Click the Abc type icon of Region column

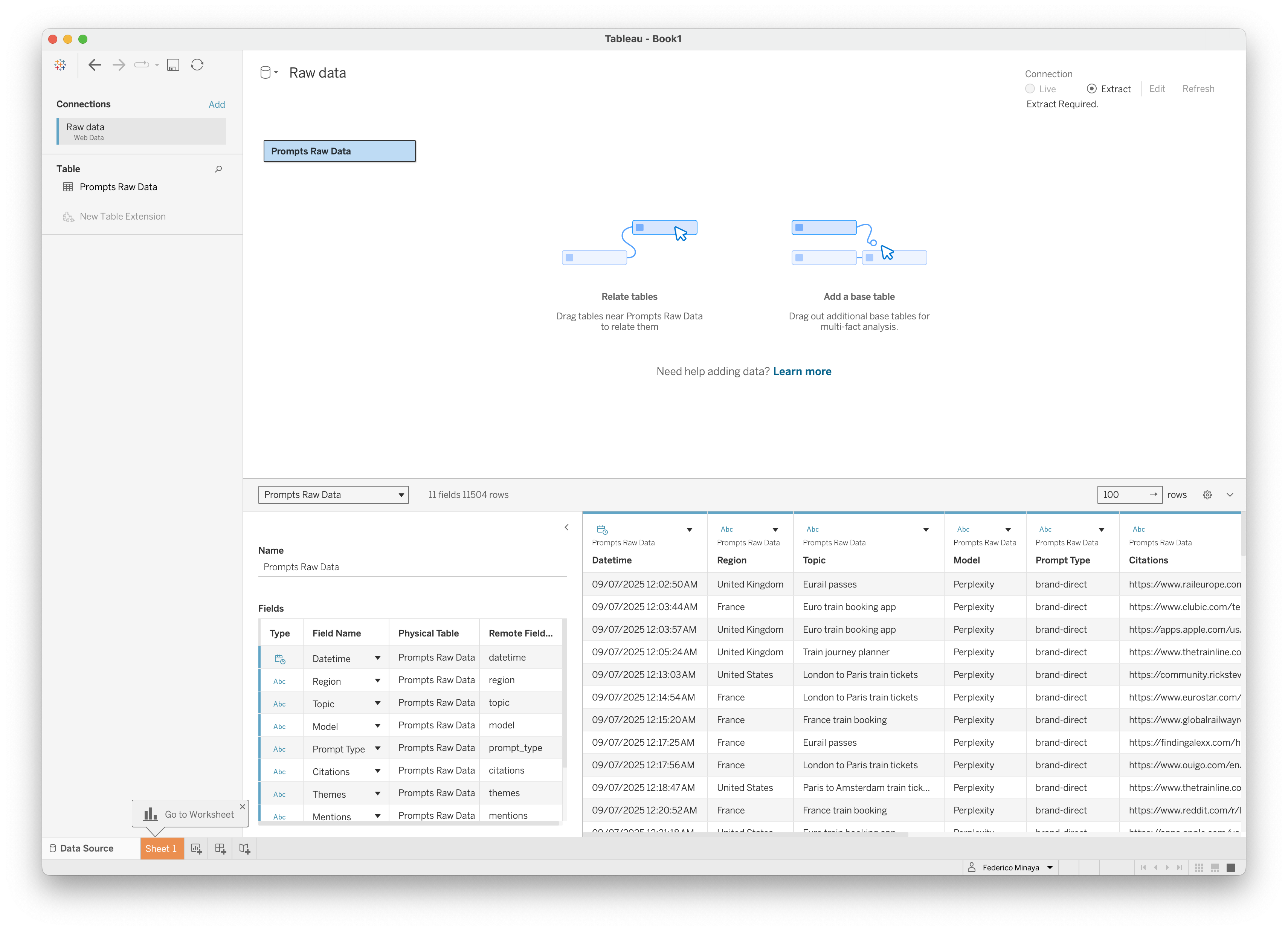click(x=727, y=530)
